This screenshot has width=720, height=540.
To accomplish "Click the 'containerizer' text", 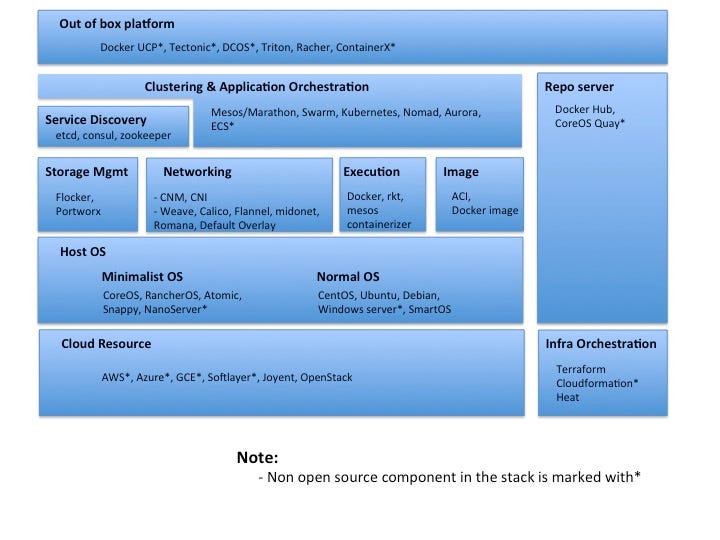I will [x=379, y=225].
